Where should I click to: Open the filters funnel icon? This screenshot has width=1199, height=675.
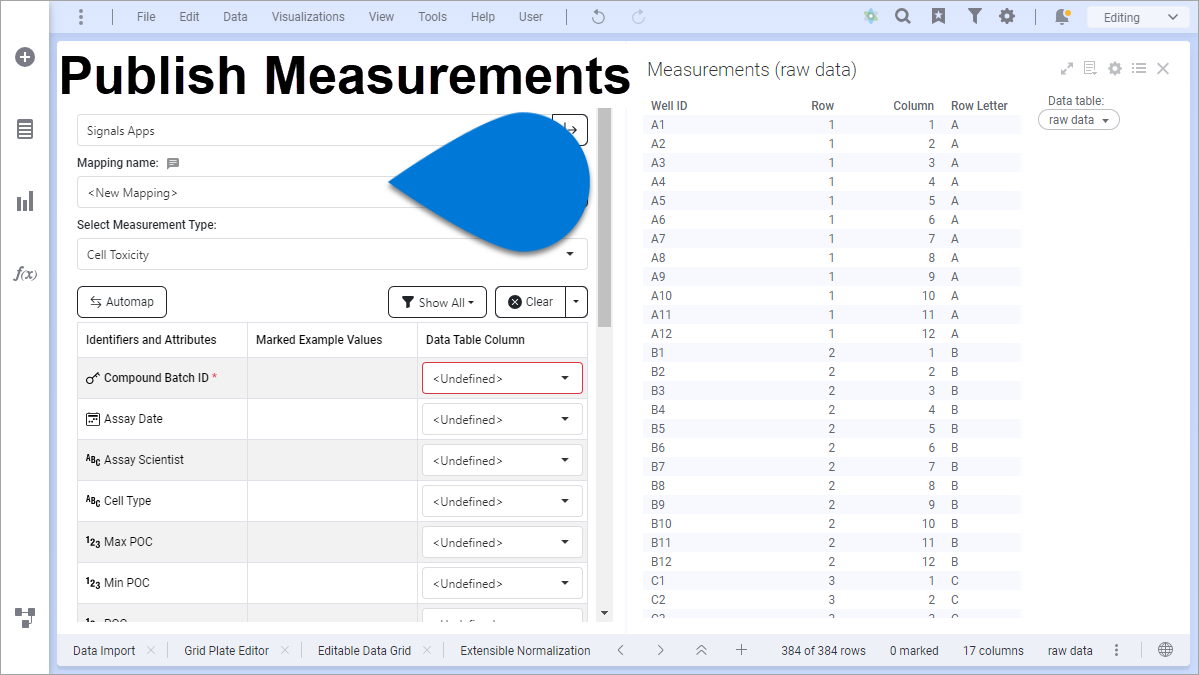click(x=974, y=16)
